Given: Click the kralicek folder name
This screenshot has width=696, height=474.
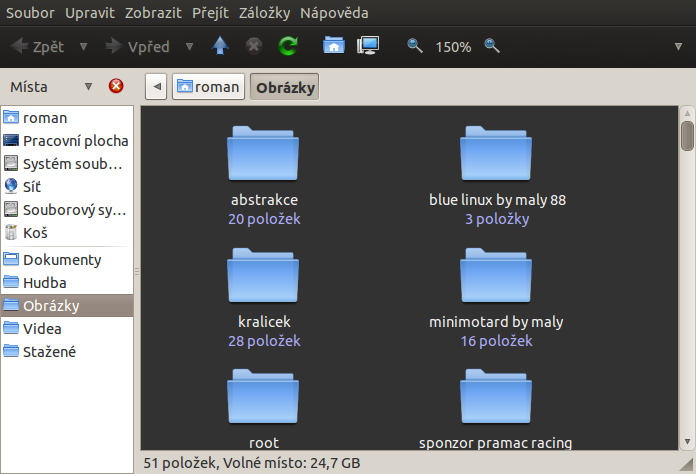Looking at the screenshot, I should [264, 322].
